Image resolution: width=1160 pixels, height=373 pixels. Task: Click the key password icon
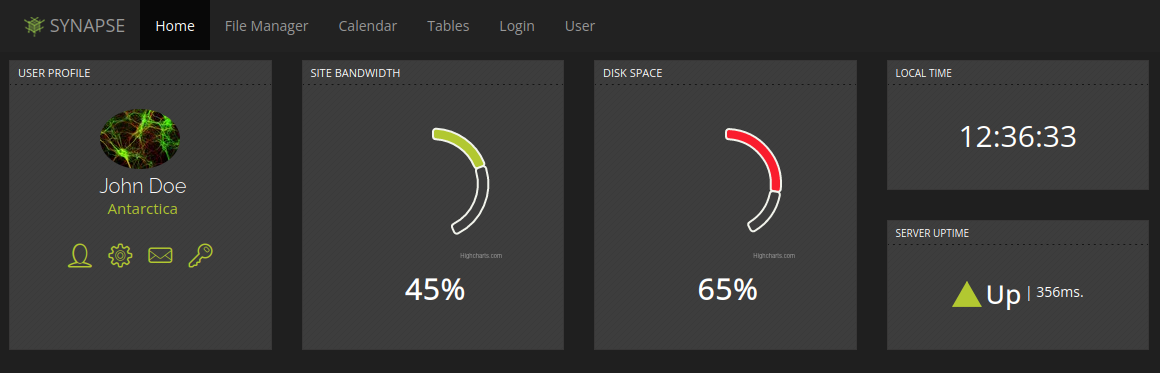(200, 255)
